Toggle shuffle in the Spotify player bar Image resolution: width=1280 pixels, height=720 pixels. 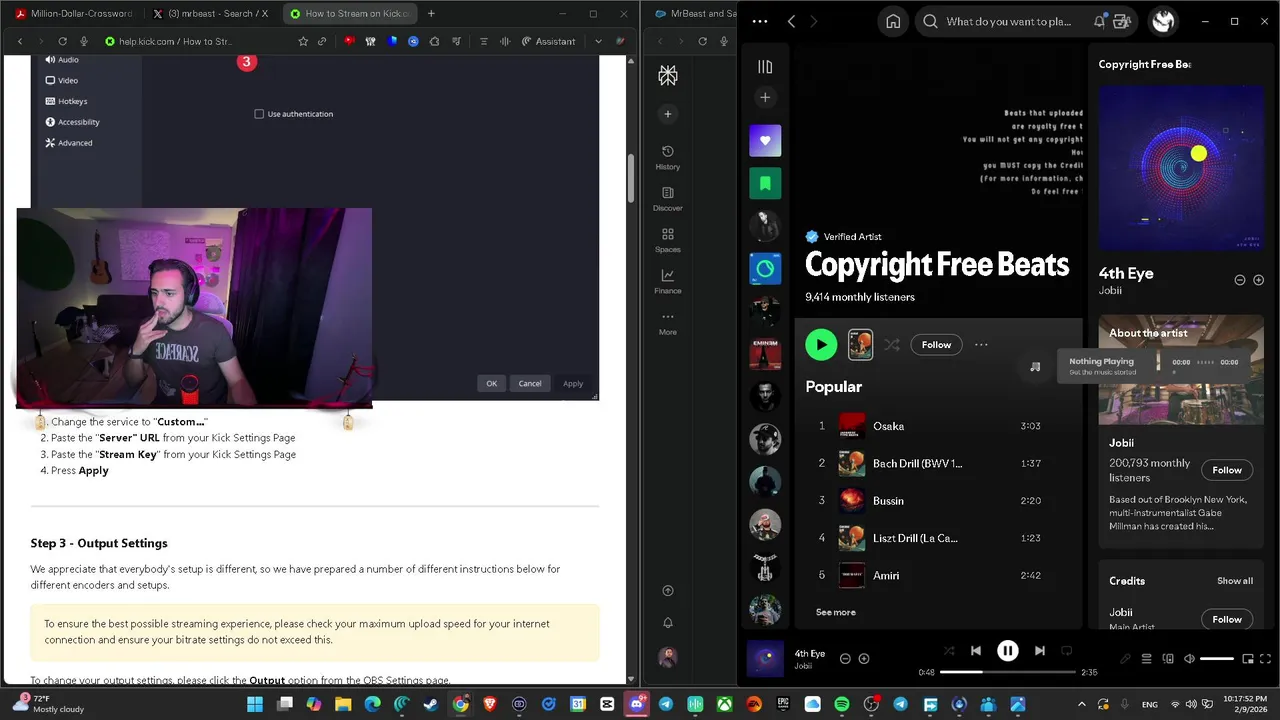pyautogui.click(x=948, y=651)
